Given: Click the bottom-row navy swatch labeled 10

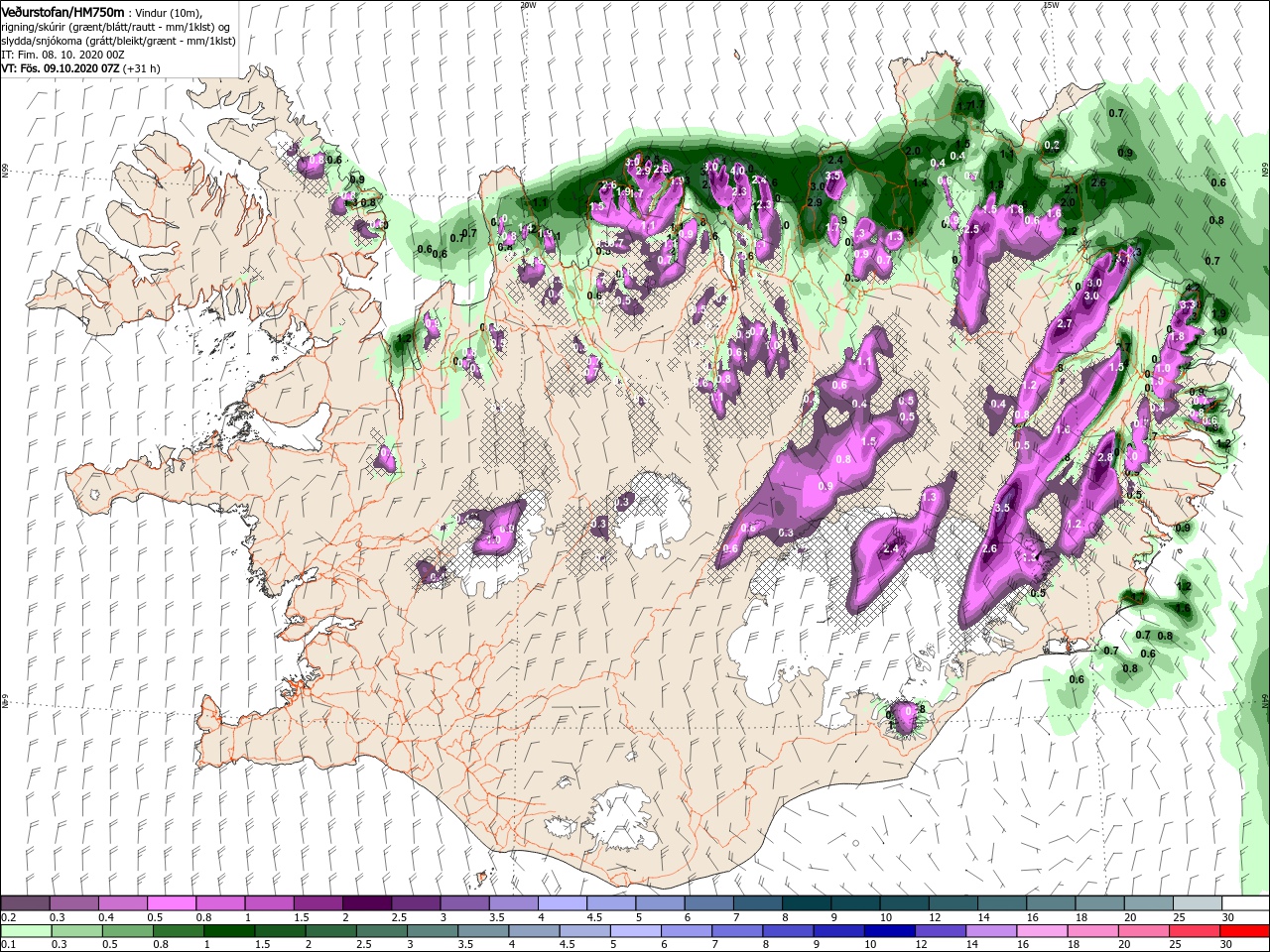Looking at the screenshot, I should point(889,932).
